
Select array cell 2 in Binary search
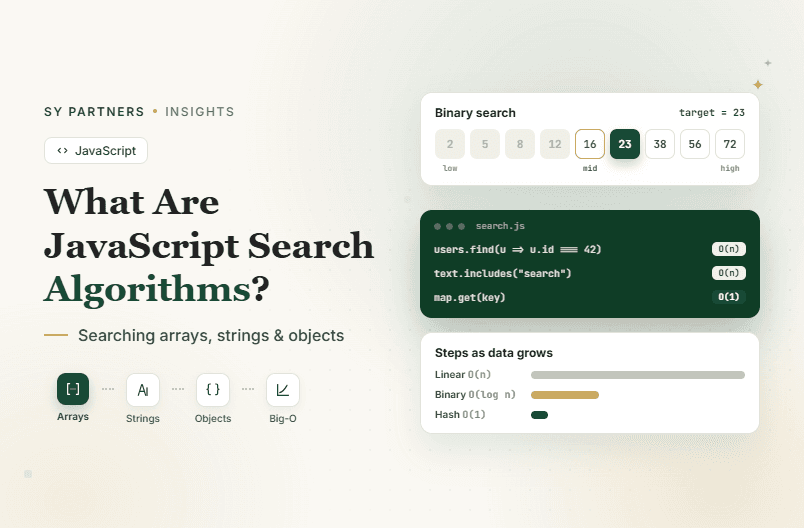click(x=450, y=144)
